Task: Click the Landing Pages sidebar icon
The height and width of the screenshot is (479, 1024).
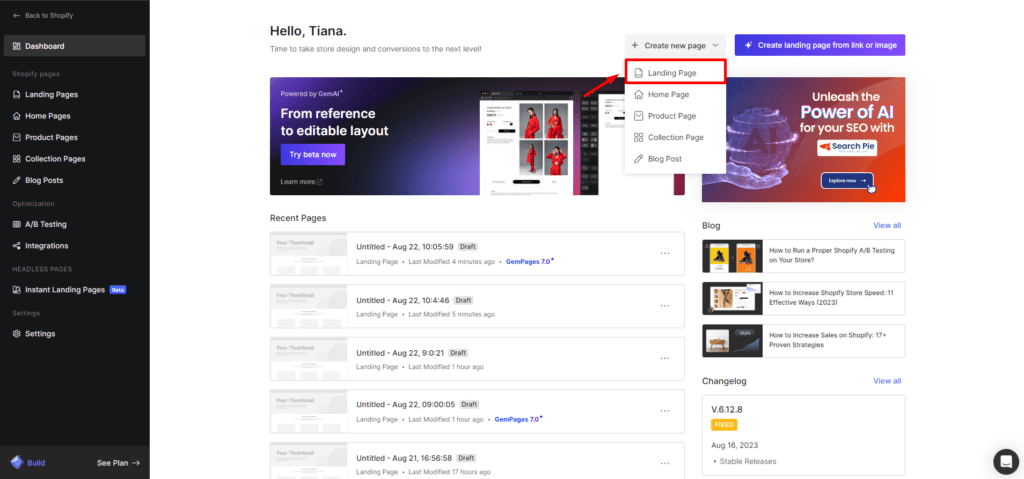Action: 17,94
